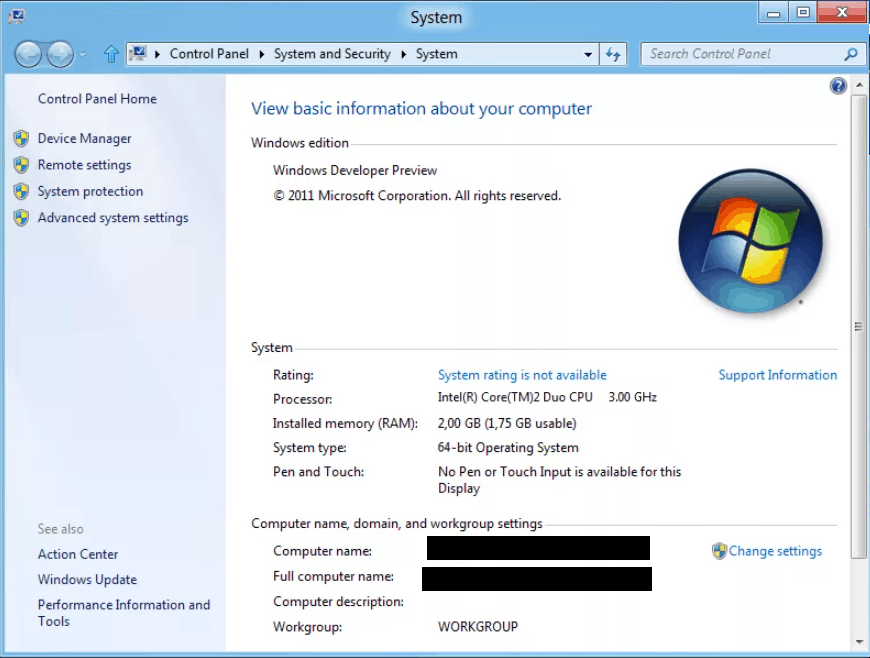870x658 pixels.
Task: Open Advanced system settings
Action: tap(112, 218)
